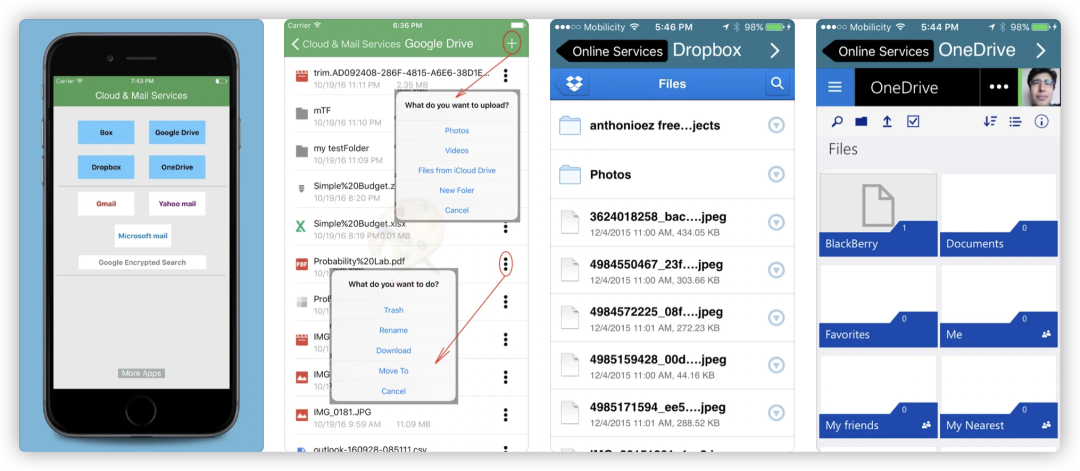The image size is (1080, 471).
Task: Open the Microsoft mail button
Action: click(x=143, y=236)
